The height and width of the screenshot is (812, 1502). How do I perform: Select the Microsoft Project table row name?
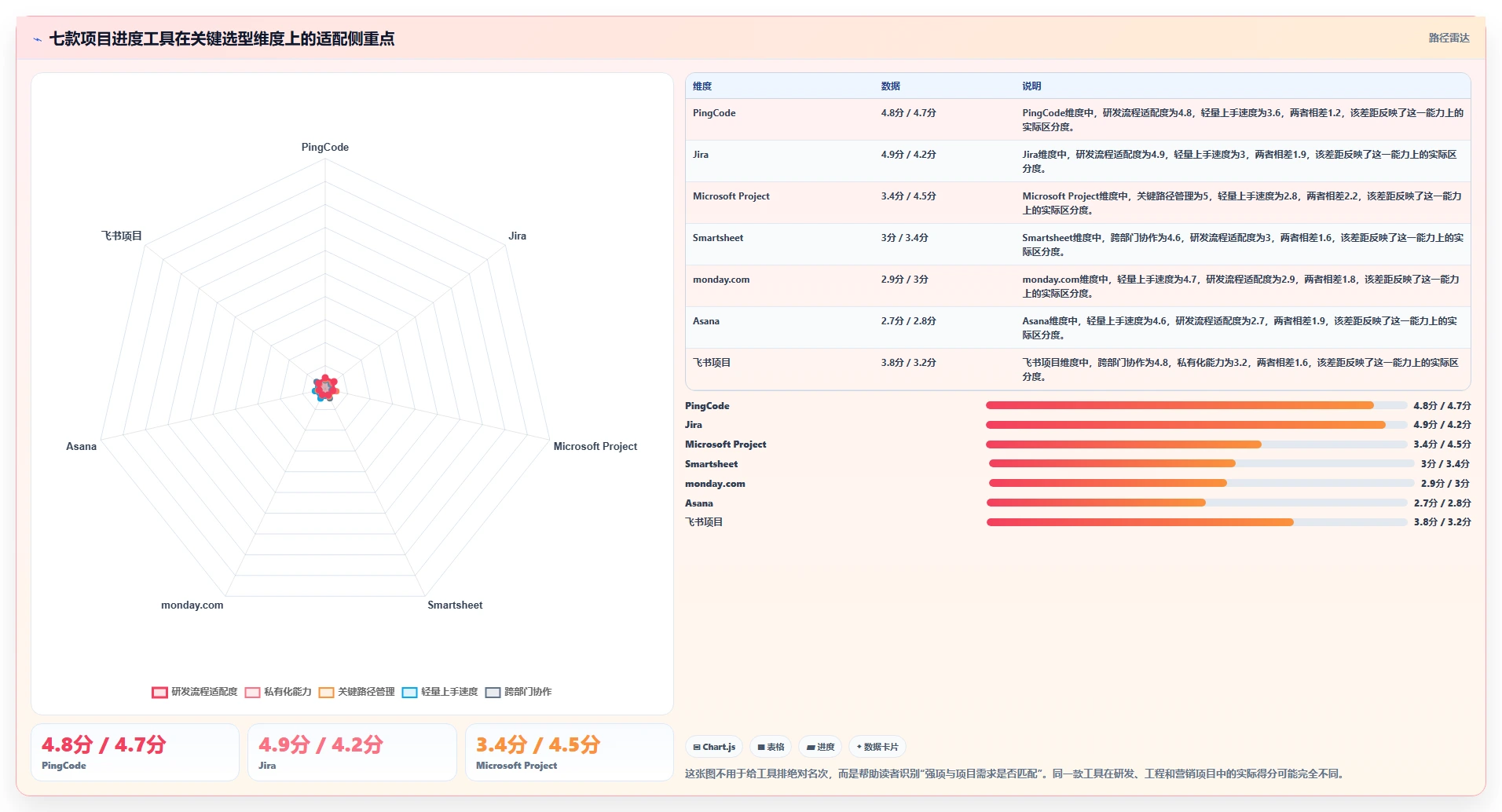point(731,196)
